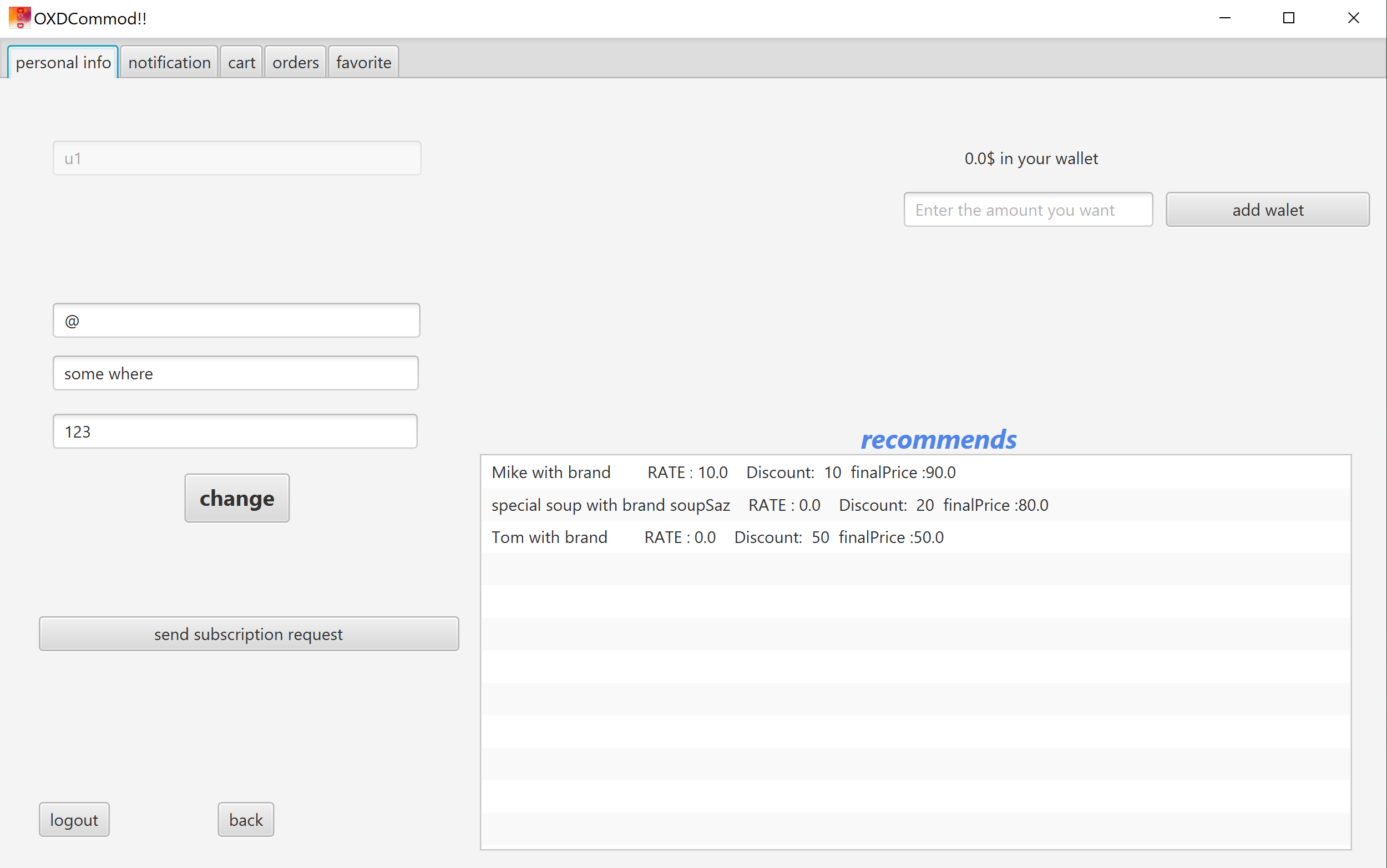
Task: Close the OXDCommod window
Action: click(1353, 18)
